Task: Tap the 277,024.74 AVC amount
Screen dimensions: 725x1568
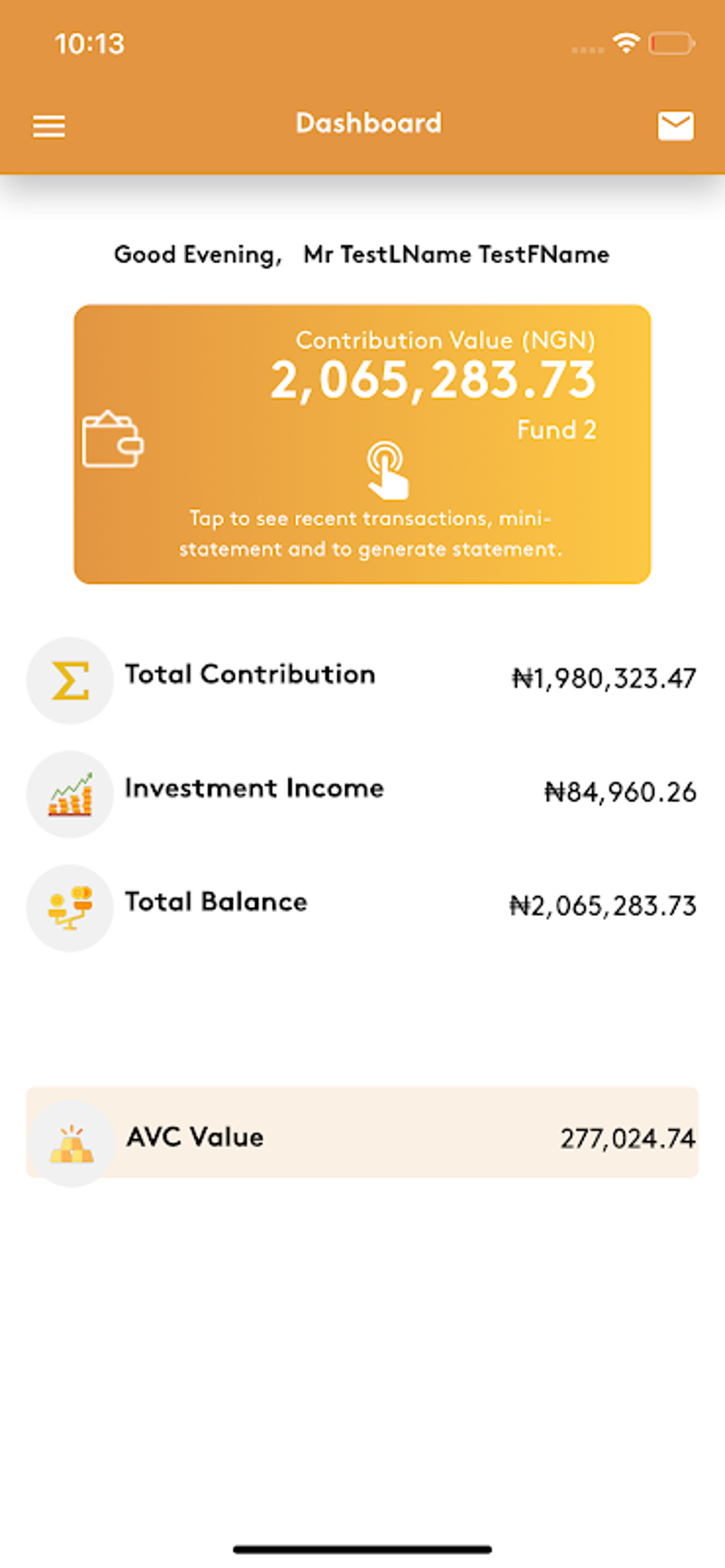Action: click(x=628, y=1138)
